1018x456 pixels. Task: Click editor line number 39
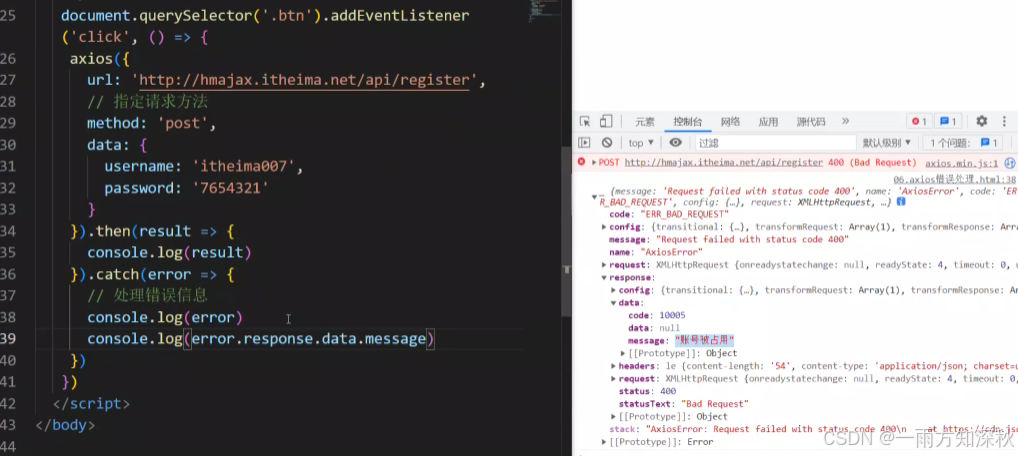coord(8,338)
